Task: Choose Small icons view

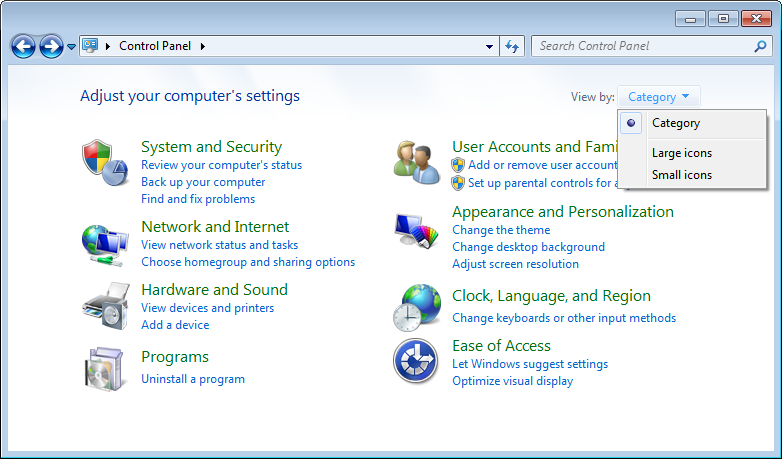Action: coord(682,175)
